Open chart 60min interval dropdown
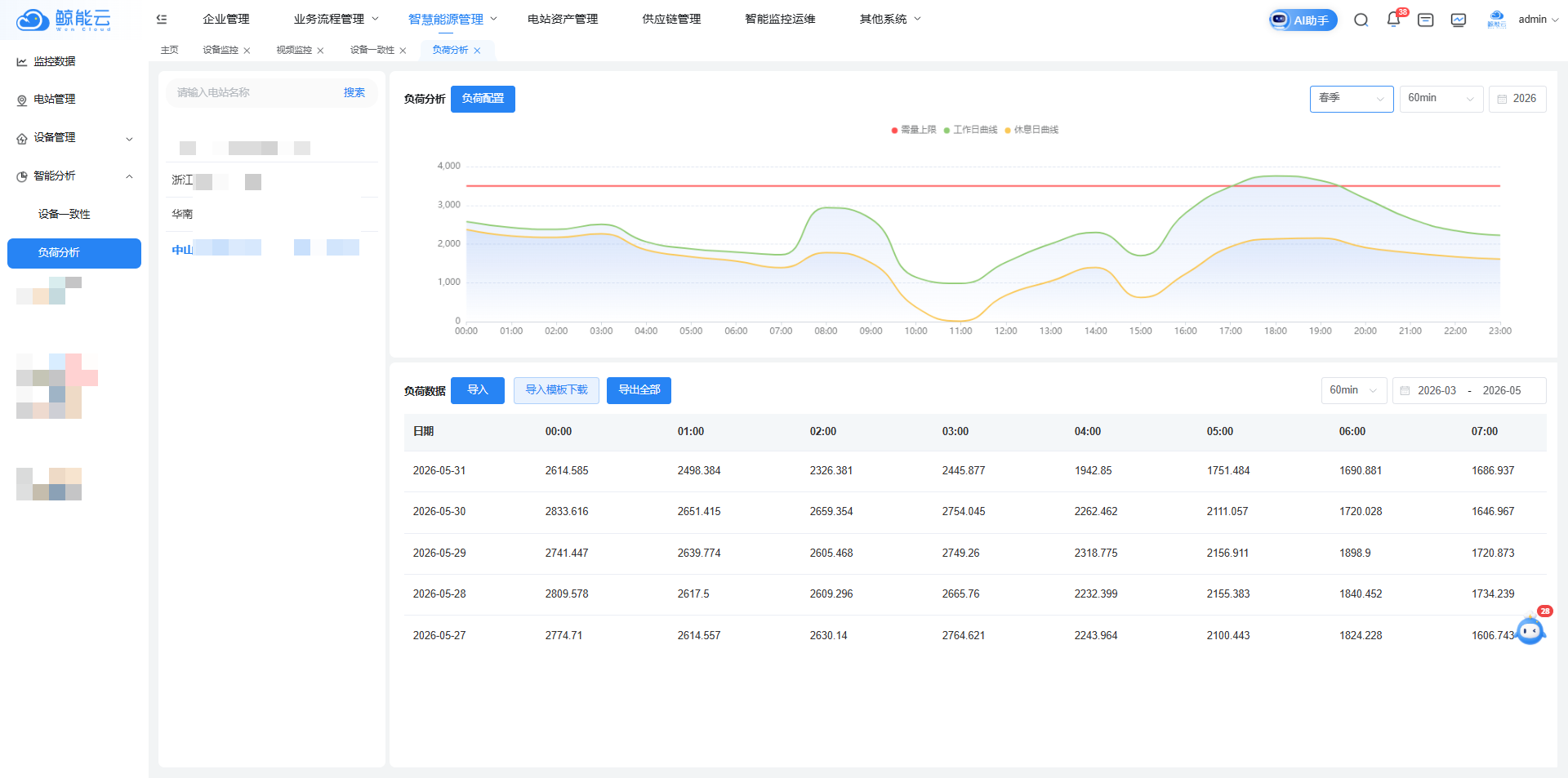Screen dimensions: 1568x778 1441,99
